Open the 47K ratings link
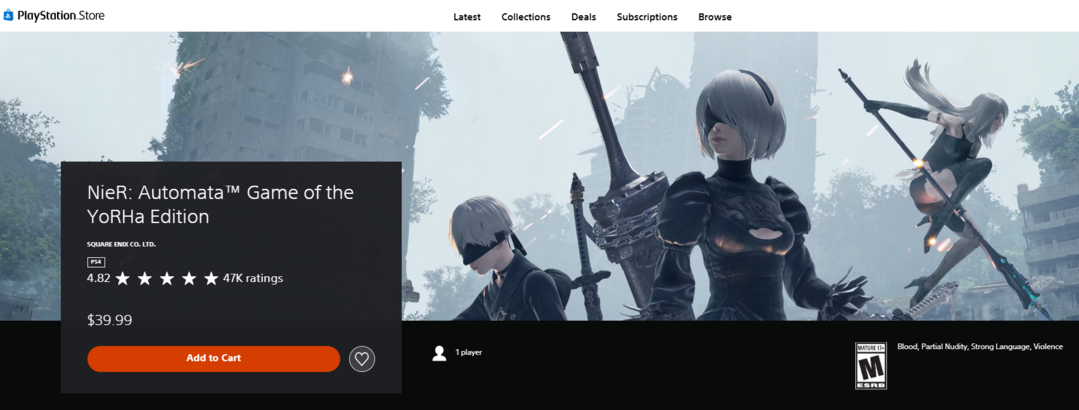 click(253, 279)
